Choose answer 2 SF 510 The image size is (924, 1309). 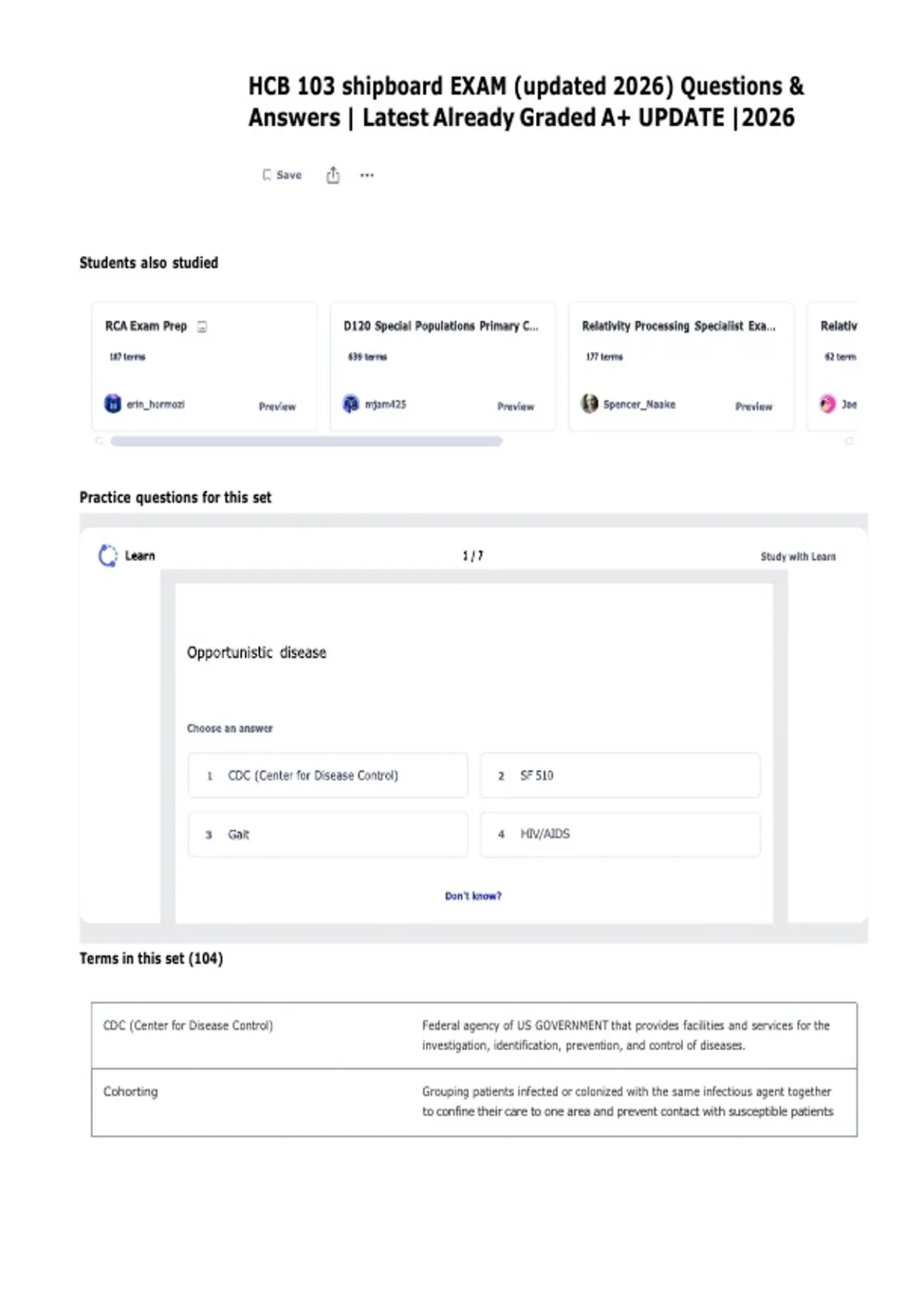(621, 775)
